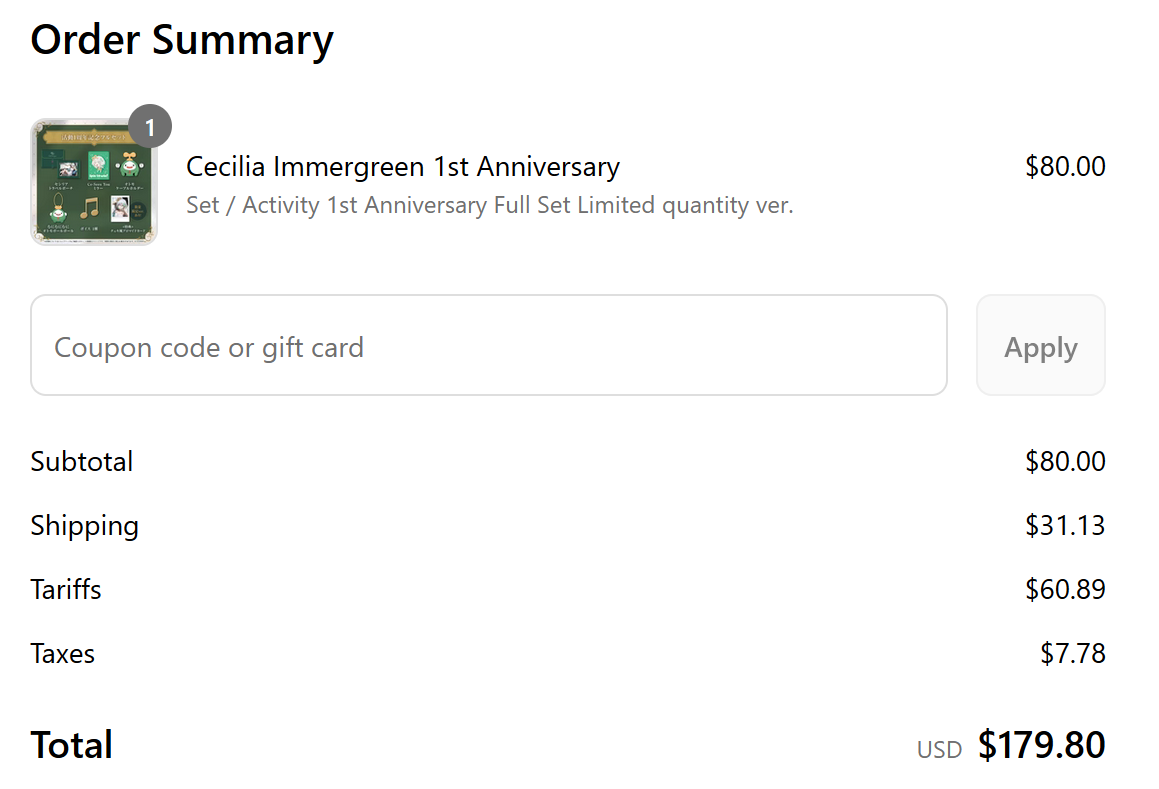Click the Subtotal label
Image resolution: width=1159 pixels, height=789 pixels.
tap(81, 461)
